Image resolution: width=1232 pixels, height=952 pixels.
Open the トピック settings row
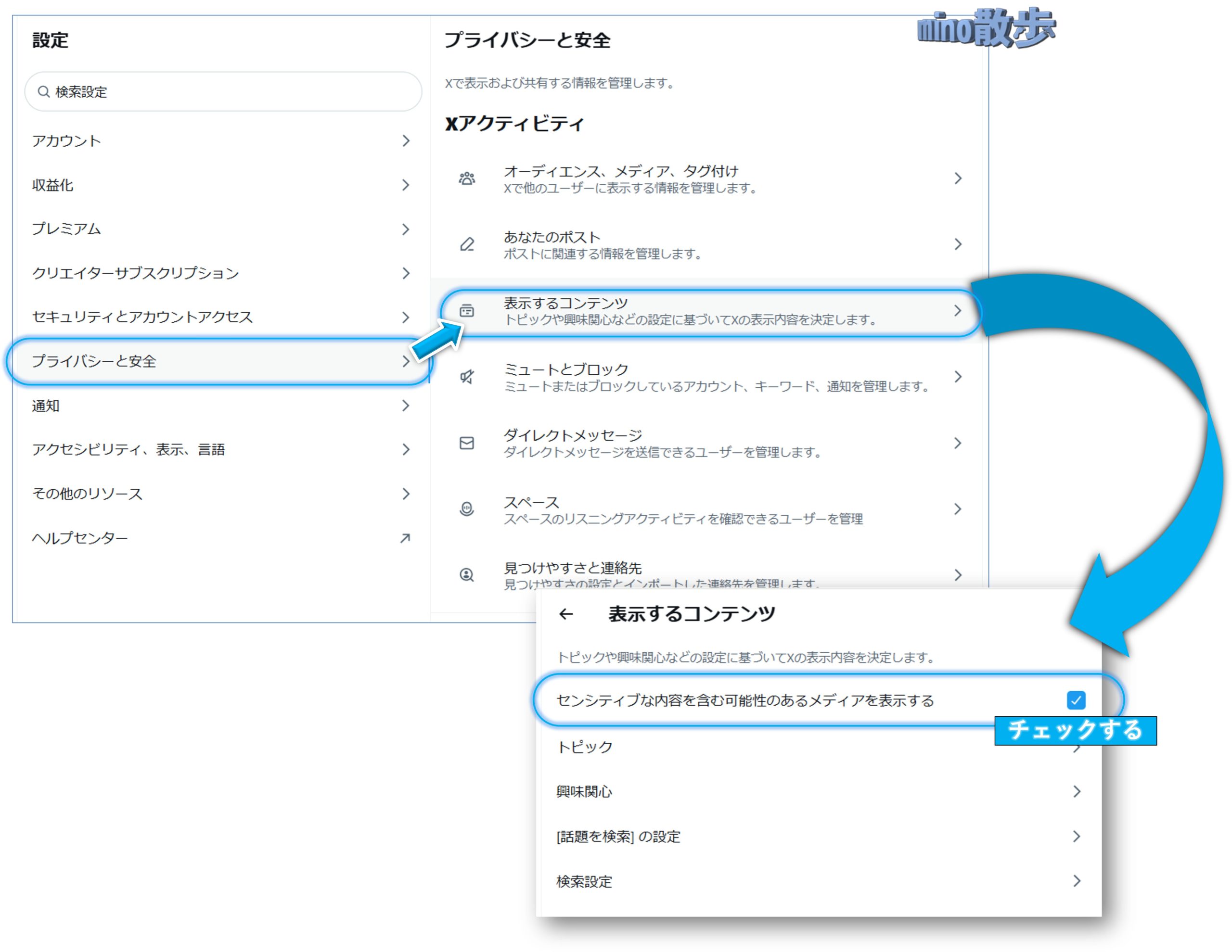click(x=584, y=747)
